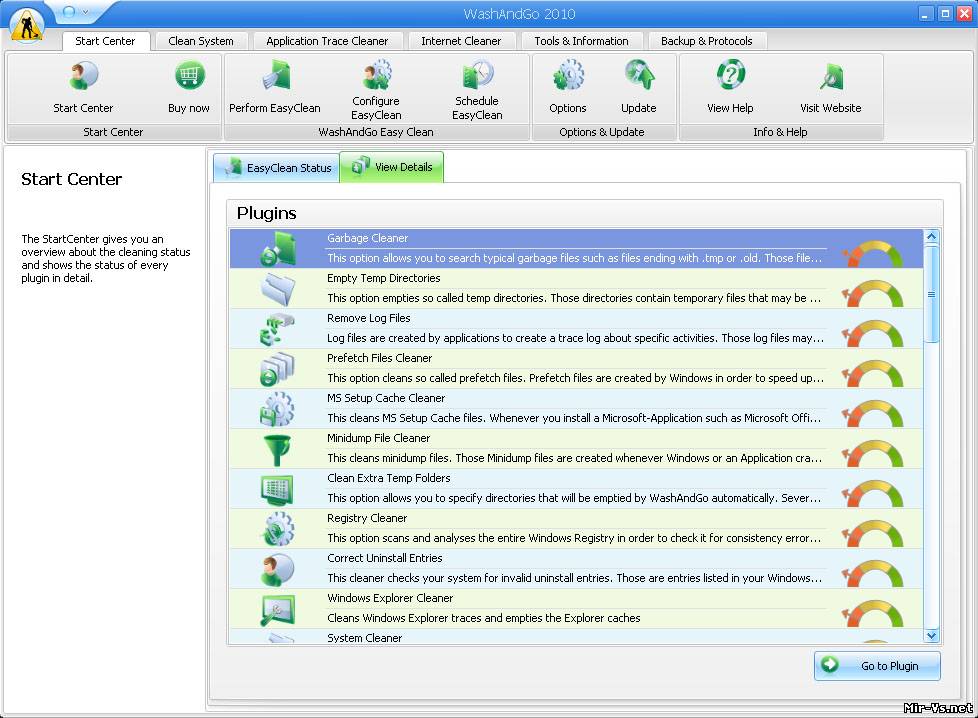Click the Minidump File Cleaner status gauge
The image size is (978, 718).
click(x=873, y=453)
